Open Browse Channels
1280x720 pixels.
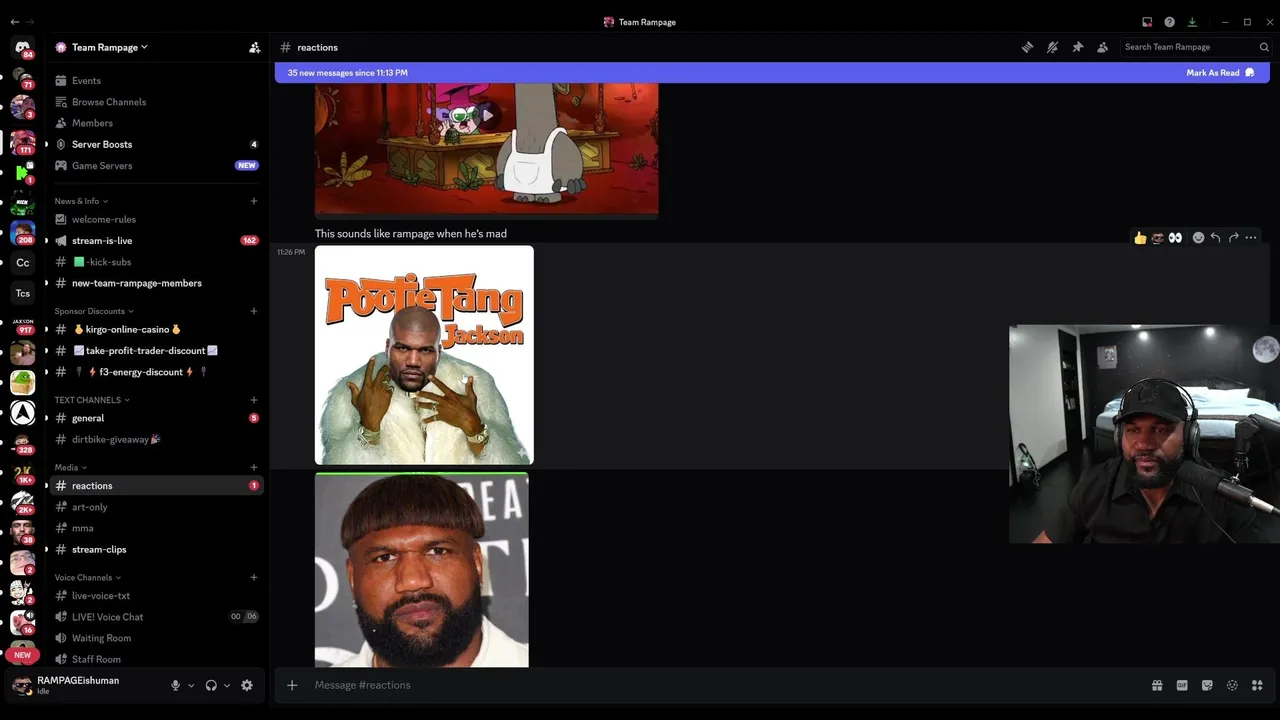point(155,102)
